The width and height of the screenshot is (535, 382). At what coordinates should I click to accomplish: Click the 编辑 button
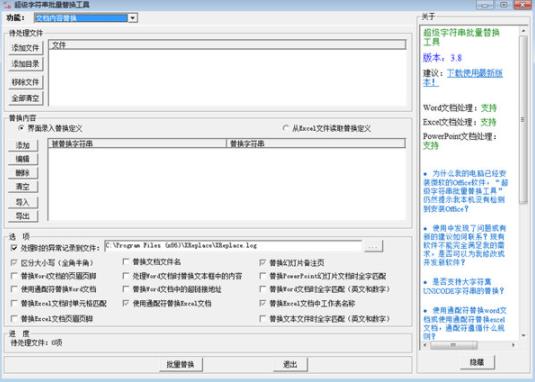coord(23,159)
